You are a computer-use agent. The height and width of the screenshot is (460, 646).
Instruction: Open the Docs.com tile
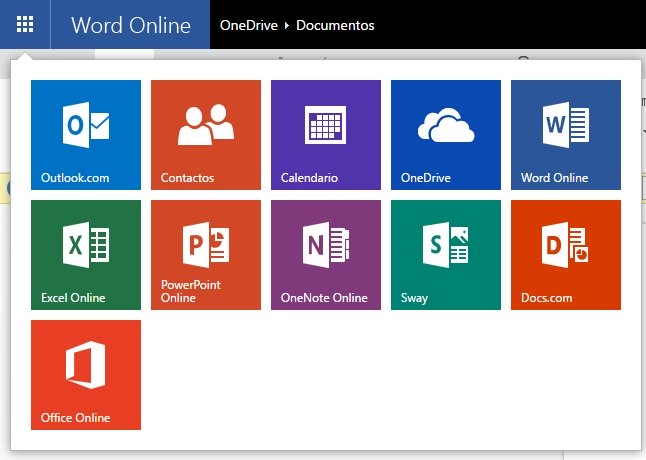[566, 255]
